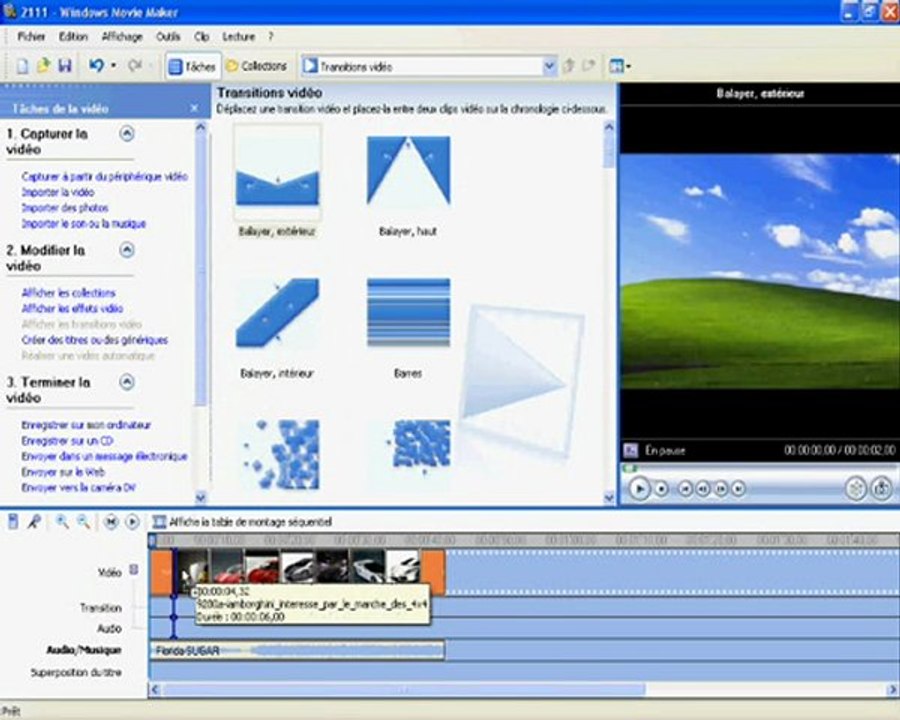Select the Balayer, intérieur transition thumbnail
The width and height of the screenshot is (900, 720).
[x=277, y=313]
